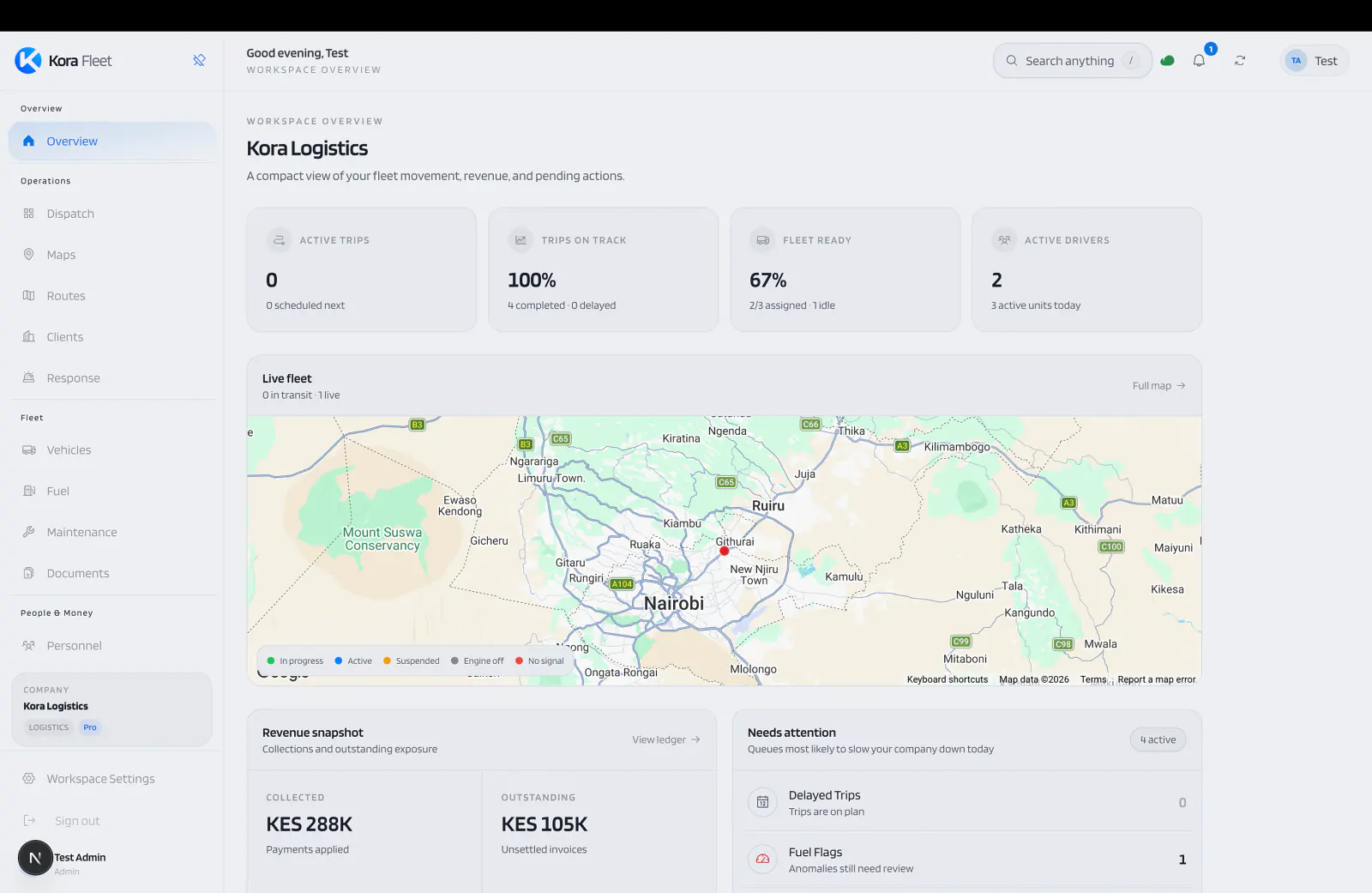
Task: Focus the Search anything field
Action: (1072, 61)
